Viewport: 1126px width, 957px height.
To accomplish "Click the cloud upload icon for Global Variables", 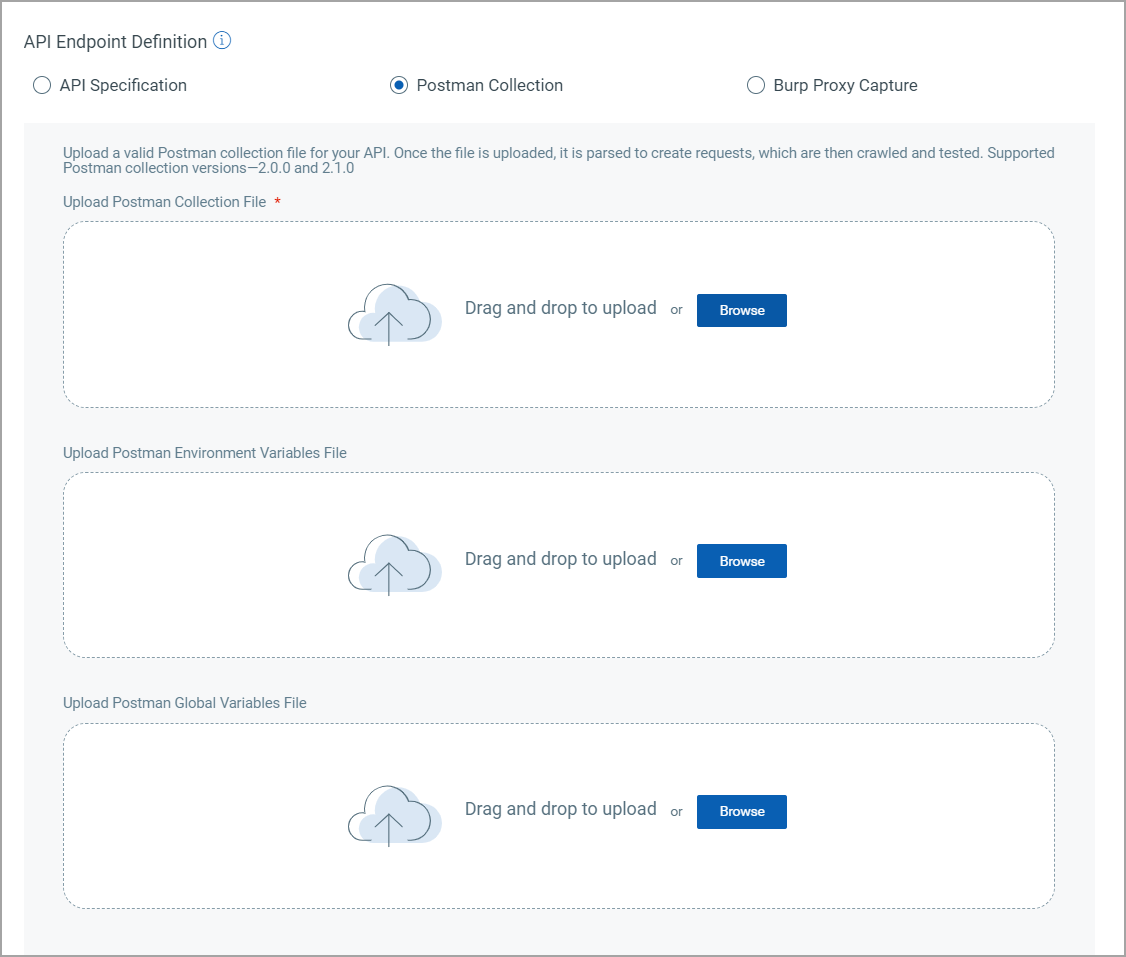I will [394, 816].
